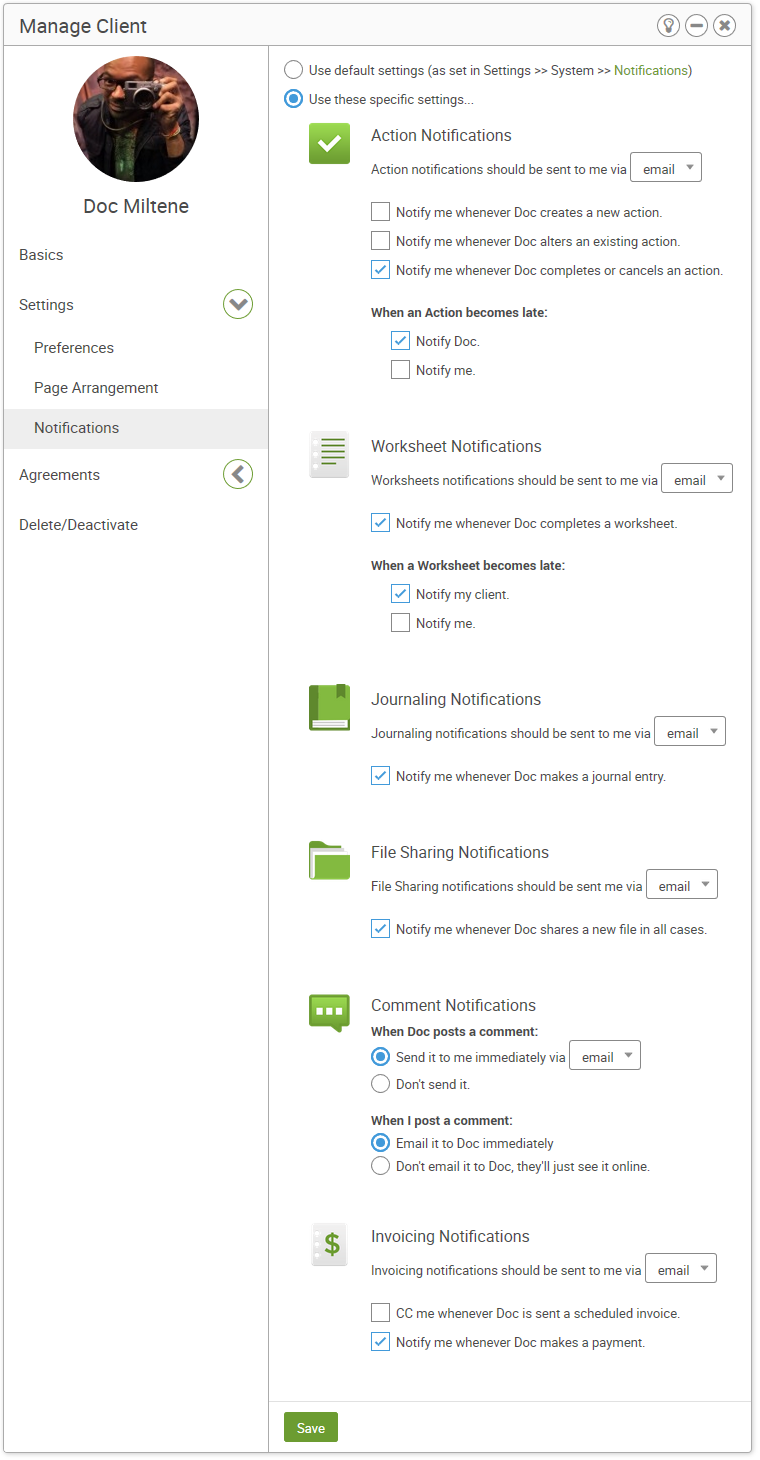Click the Comment Notifications speech bubble icon
The width and height of the screenshot is (760, 1460).
click(x=329, y=1013)
